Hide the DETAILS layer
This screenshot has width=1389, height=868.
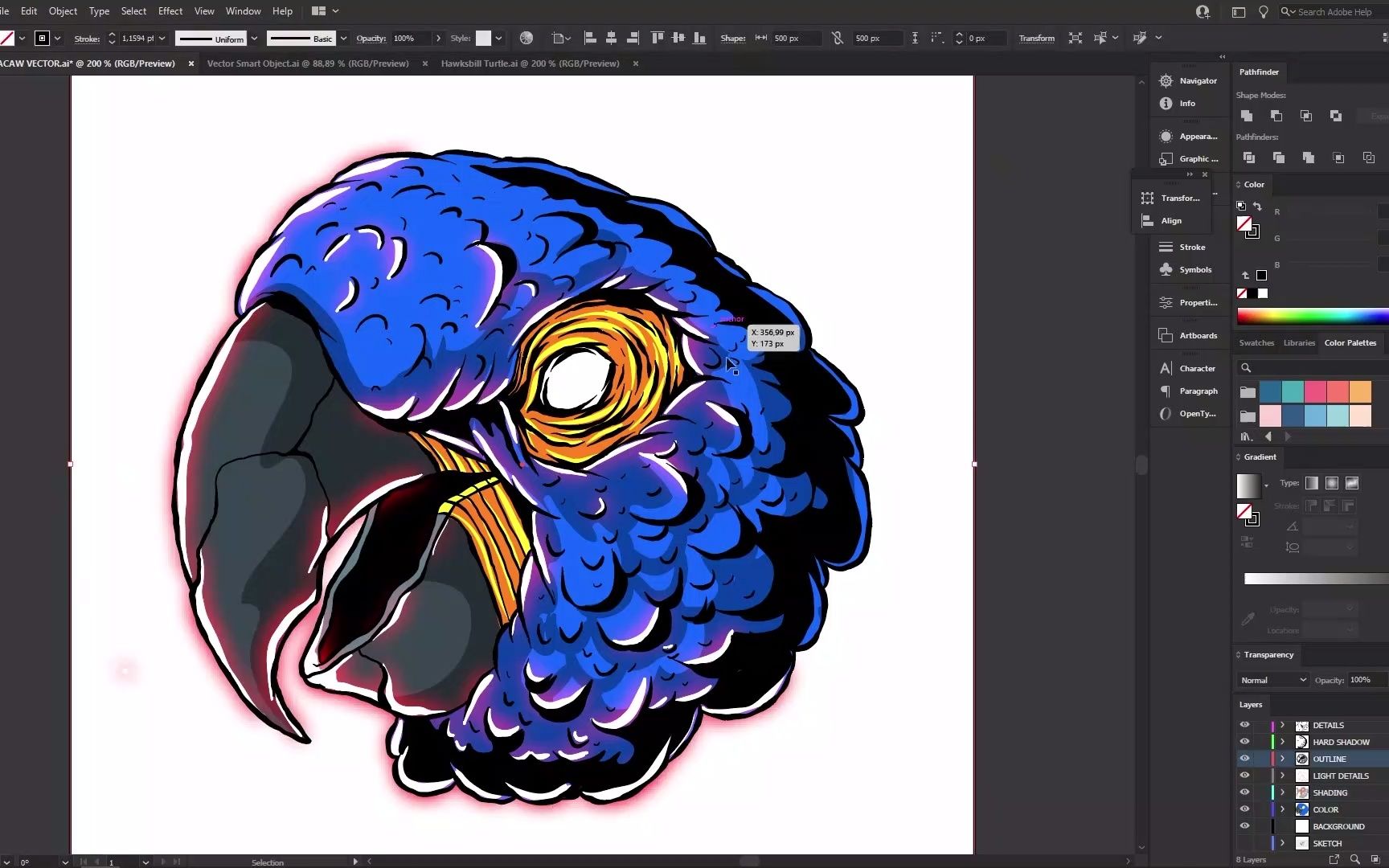point(1244,725)
